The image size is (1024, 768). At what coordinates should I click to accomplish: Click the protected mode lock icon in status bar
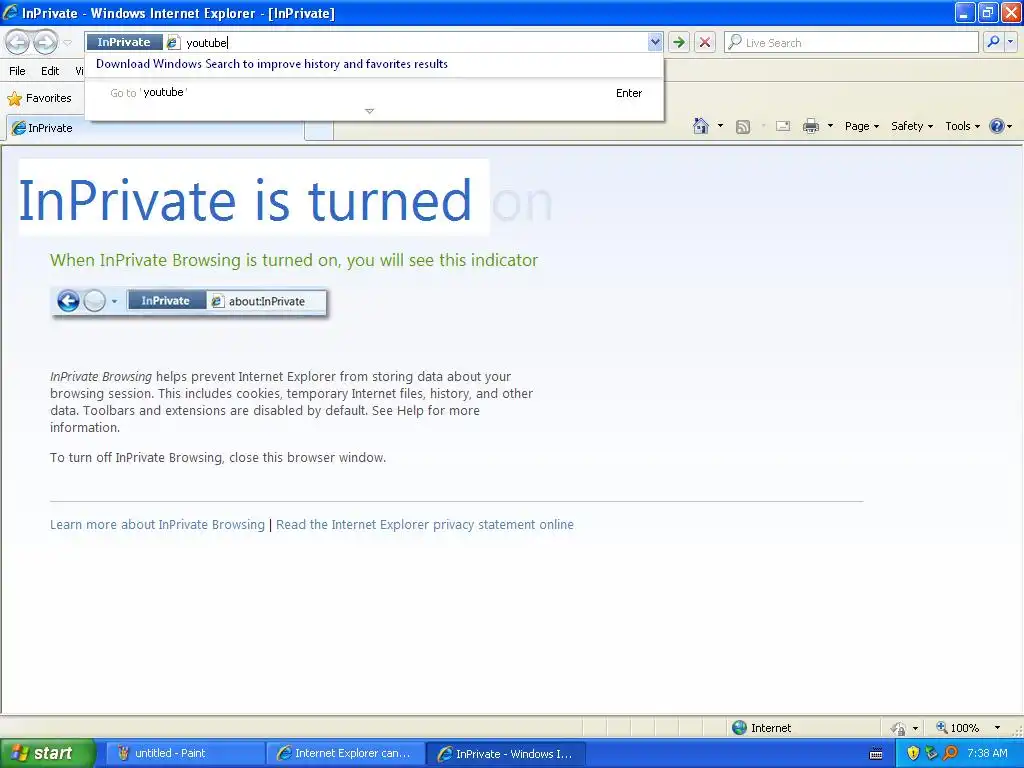pos(899,728)
